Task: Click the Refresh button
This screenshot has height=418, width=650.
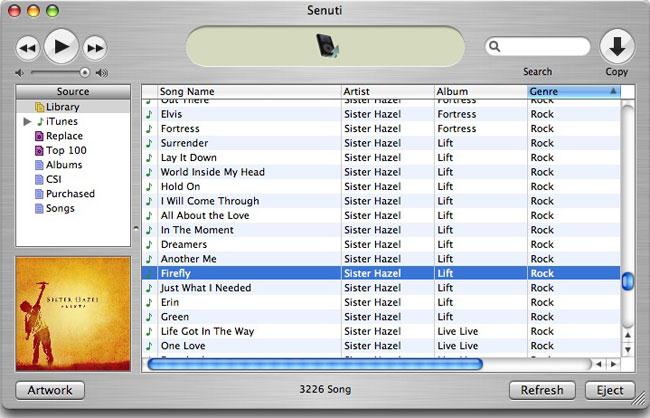Action: [542, 390]
